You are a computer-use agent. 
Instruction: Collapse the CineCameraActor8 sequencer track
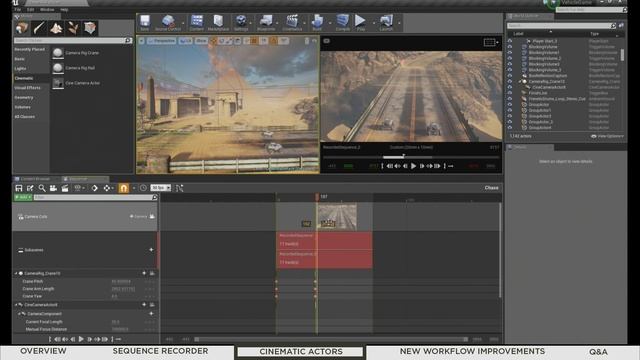click(16, 305)
